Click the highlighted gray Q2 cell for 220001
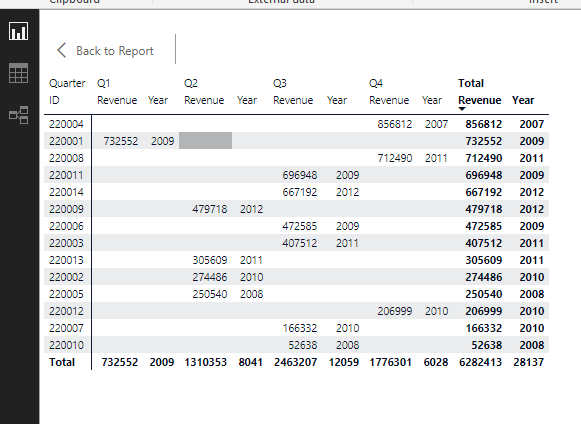This screenshot has height=424, width=581. point(206,140)
